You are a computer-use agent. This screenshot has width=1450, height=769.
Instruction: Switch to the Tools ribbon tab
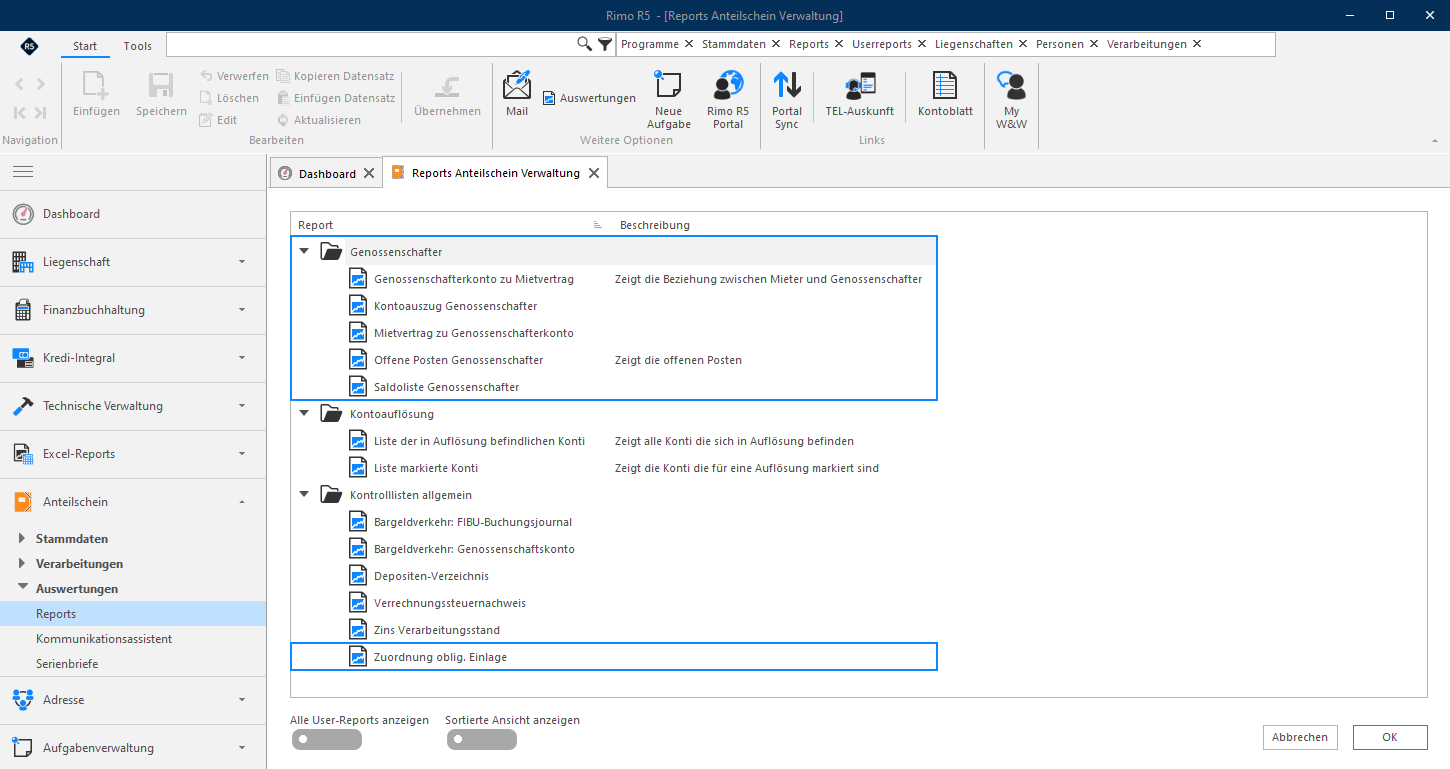point(138,46)
